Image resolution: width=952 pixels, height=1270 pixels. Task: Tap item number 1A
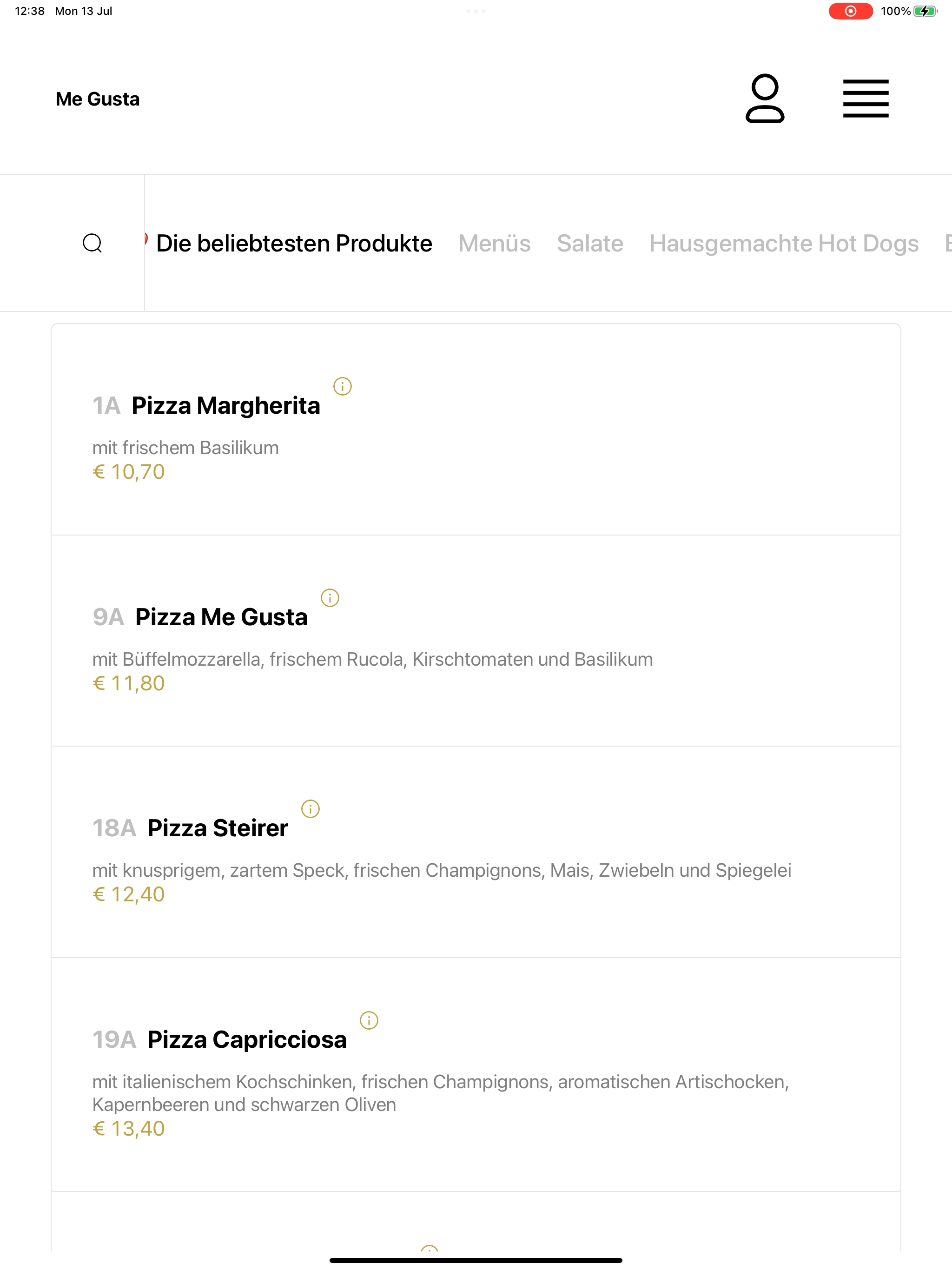click(x=106, y=405)
